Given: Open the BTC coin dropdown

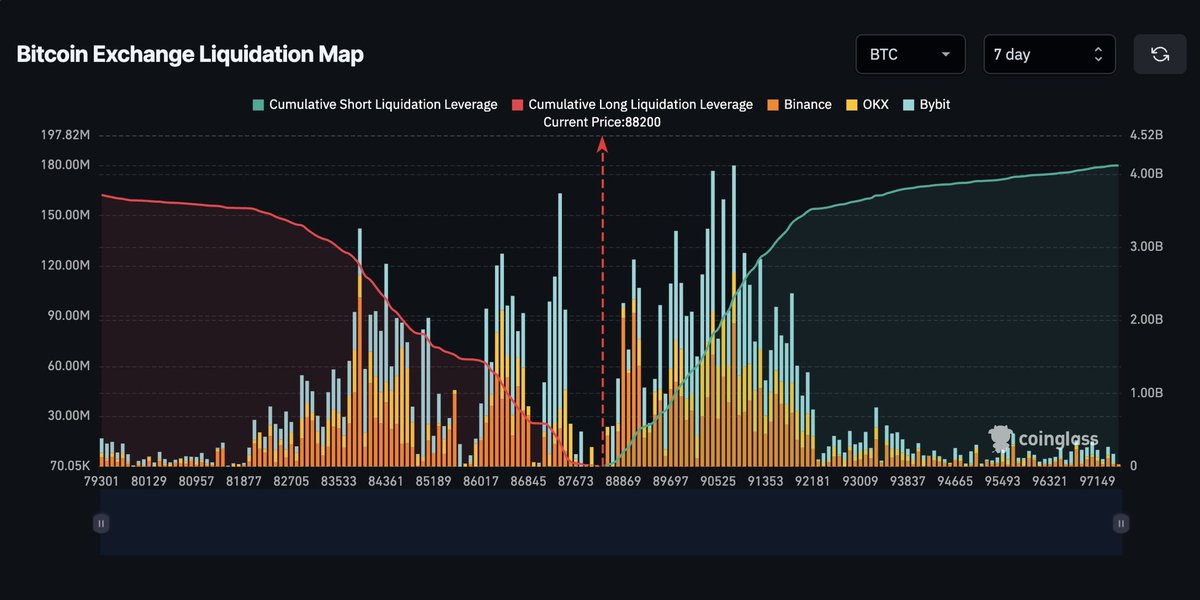Looking at the screenshot, I should [910, 54].
